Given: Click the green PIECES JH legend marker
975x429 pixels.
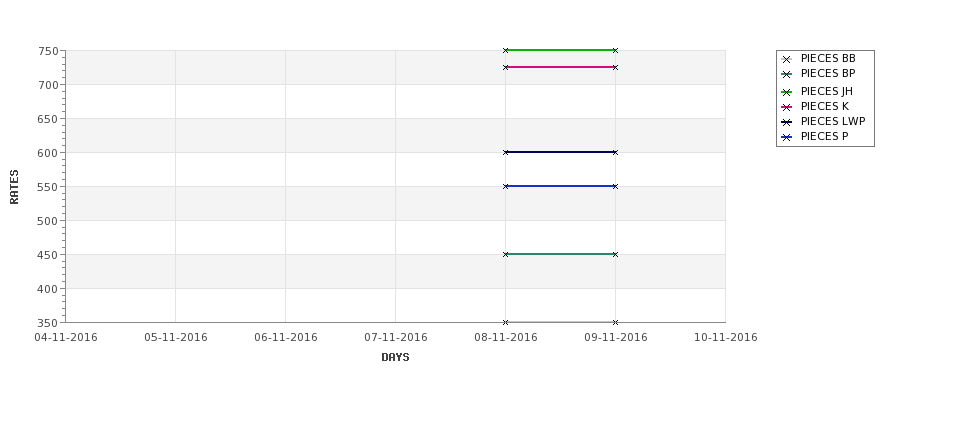Looking at the screenshot, I should (787, 92).
